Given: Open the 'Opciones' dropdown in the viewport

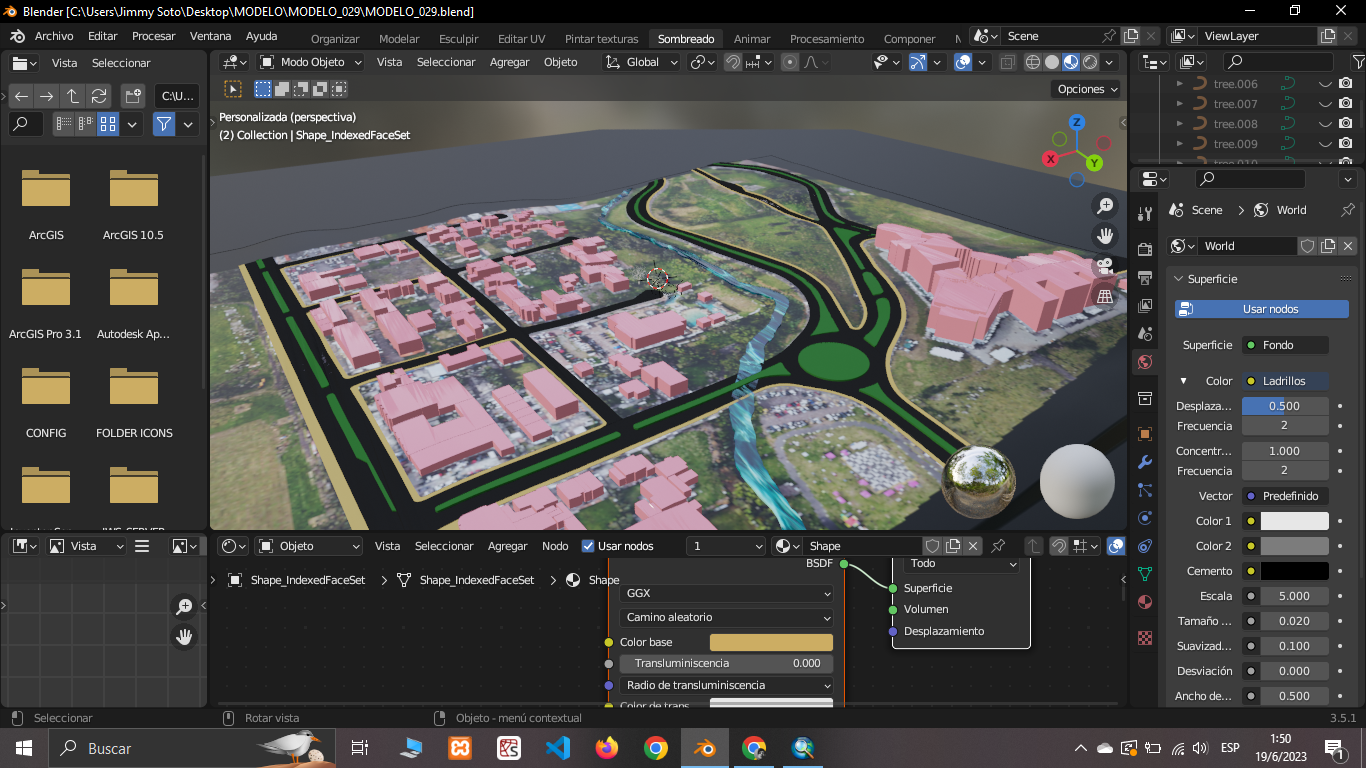Looking at the screenshot, I should 1088,89.
